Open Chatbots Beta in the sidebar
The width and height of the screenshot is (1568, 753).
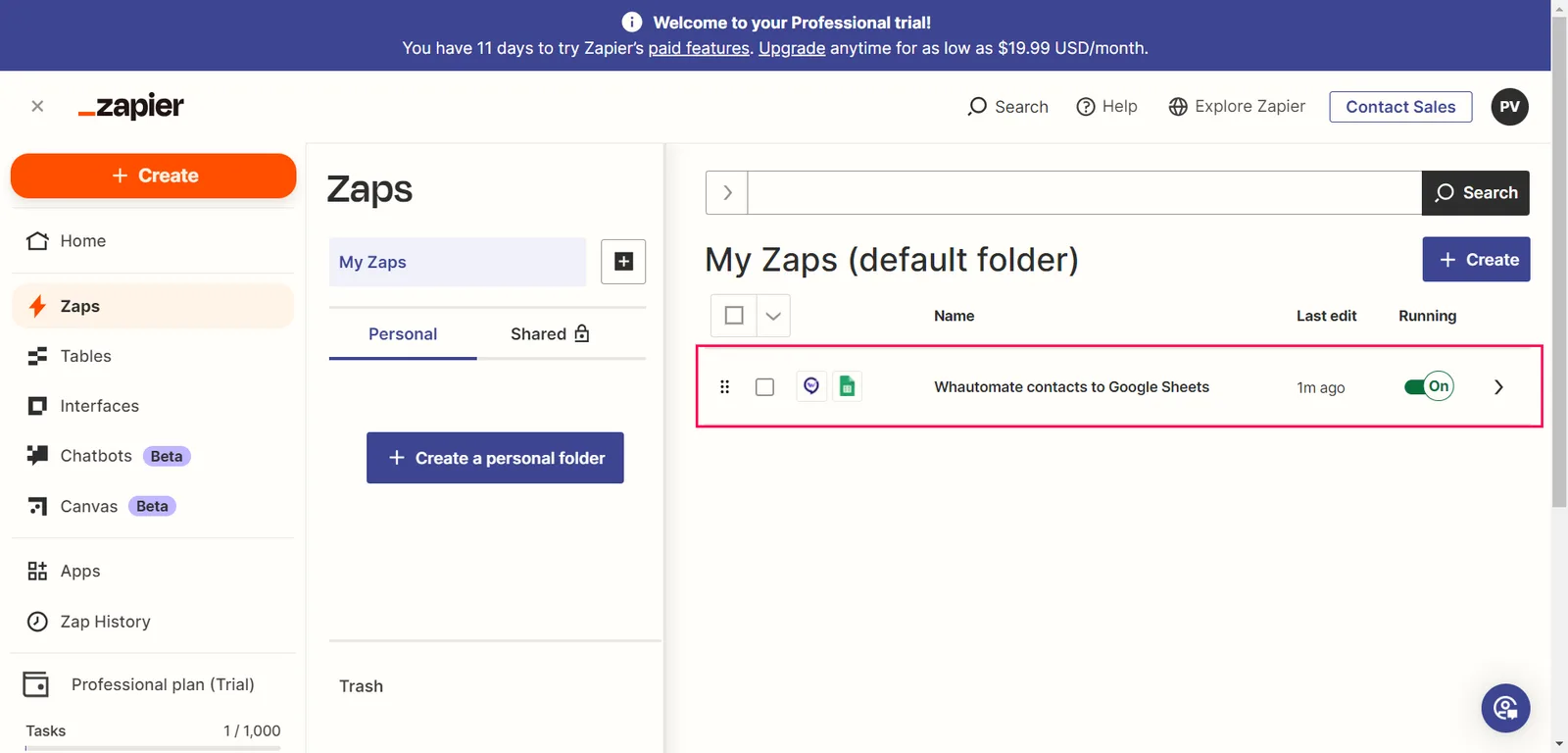click(x=153, y=456)
